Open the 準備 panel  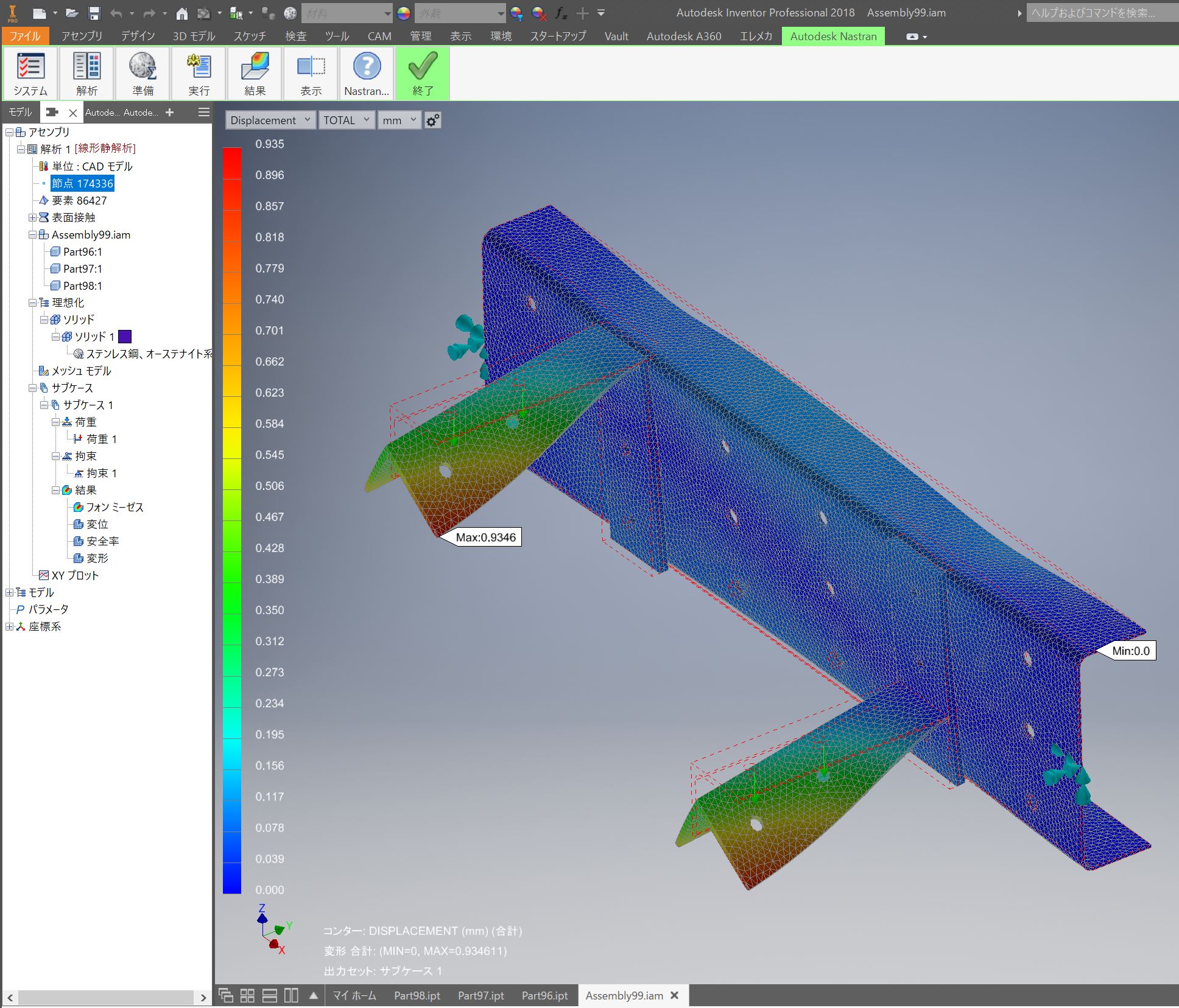point(143,74)
